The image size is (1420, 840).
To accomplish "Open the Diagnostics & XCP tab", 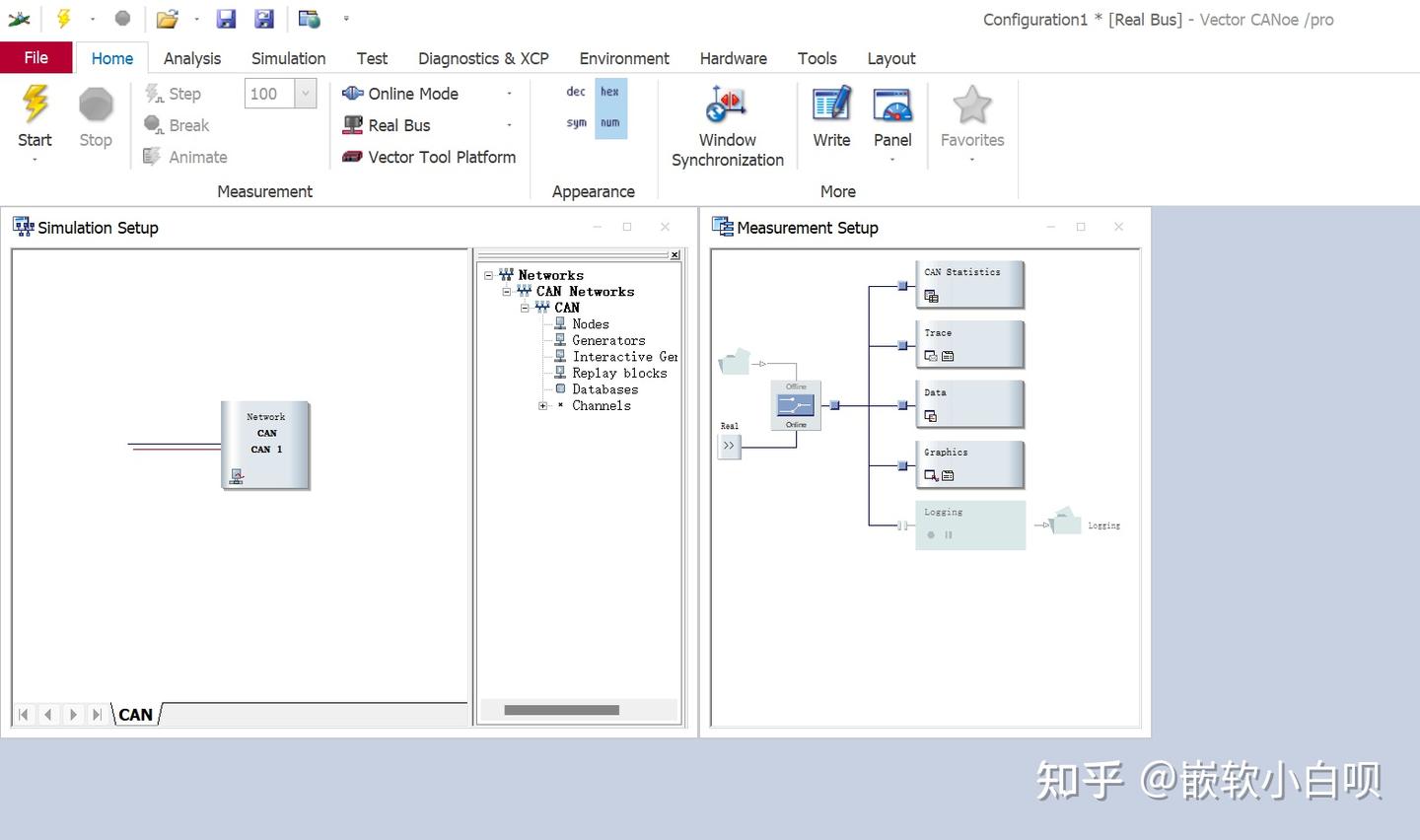I will (x=483, y=58).
